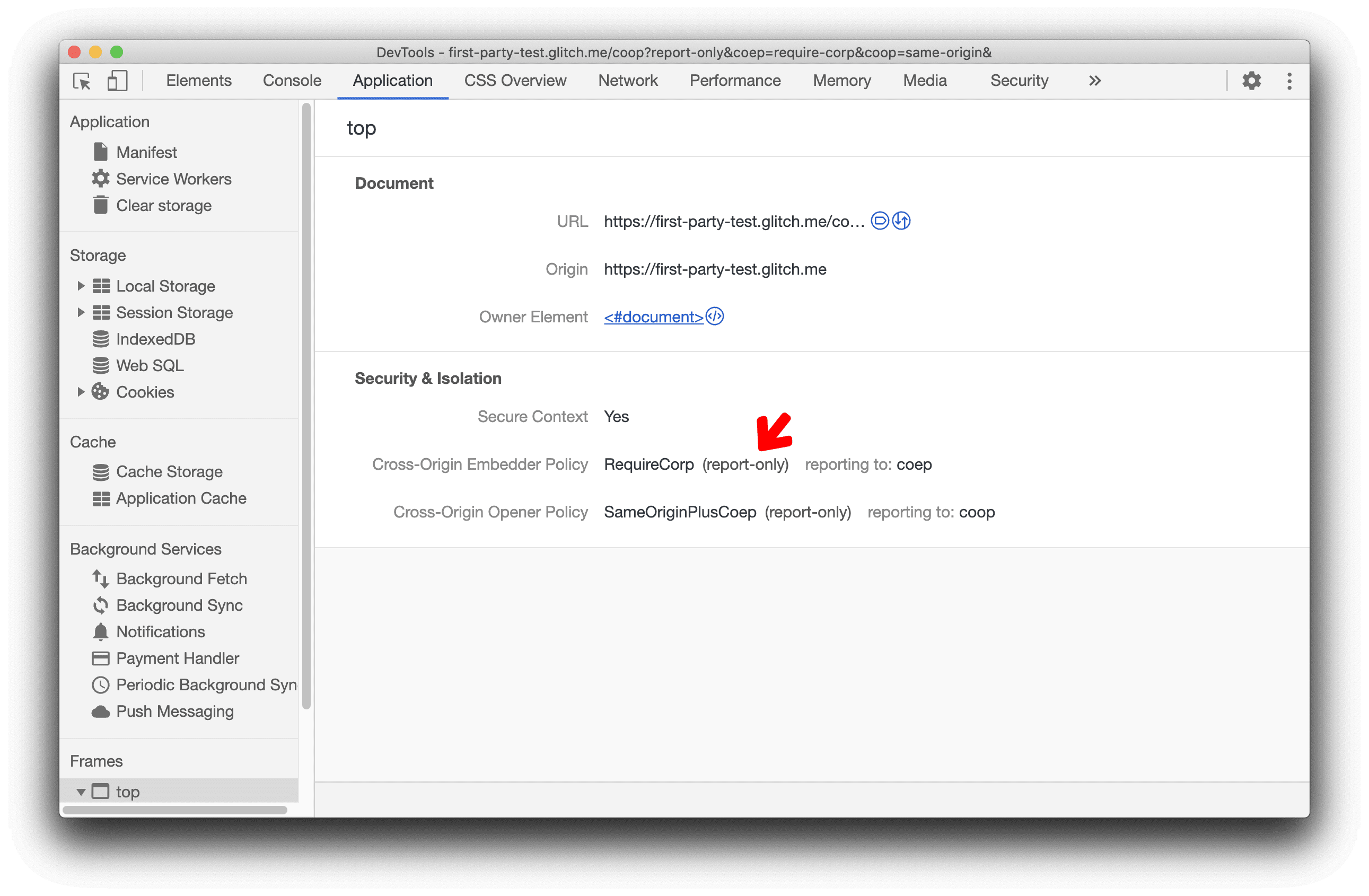
Task: Select the Network panel tab
Action: (x=628, y=82)
